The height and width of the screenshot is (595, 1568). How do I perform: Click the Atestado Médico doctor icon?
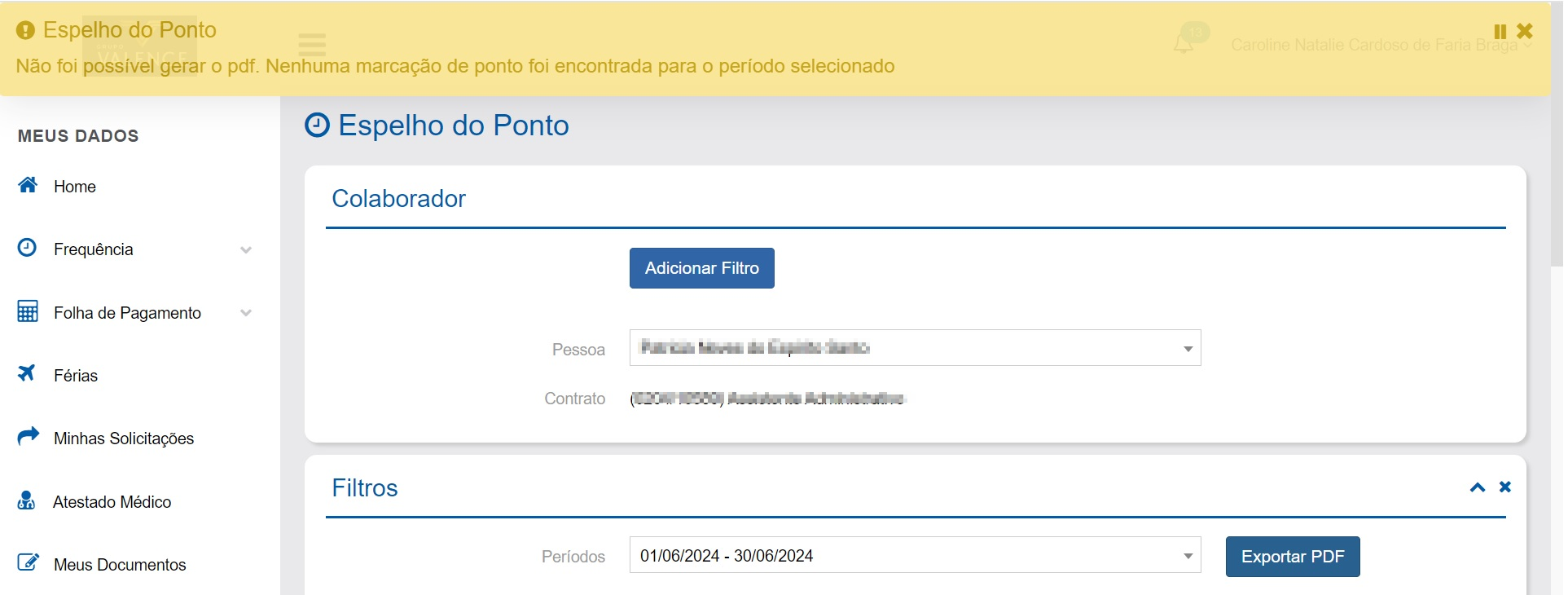(26, 500)
